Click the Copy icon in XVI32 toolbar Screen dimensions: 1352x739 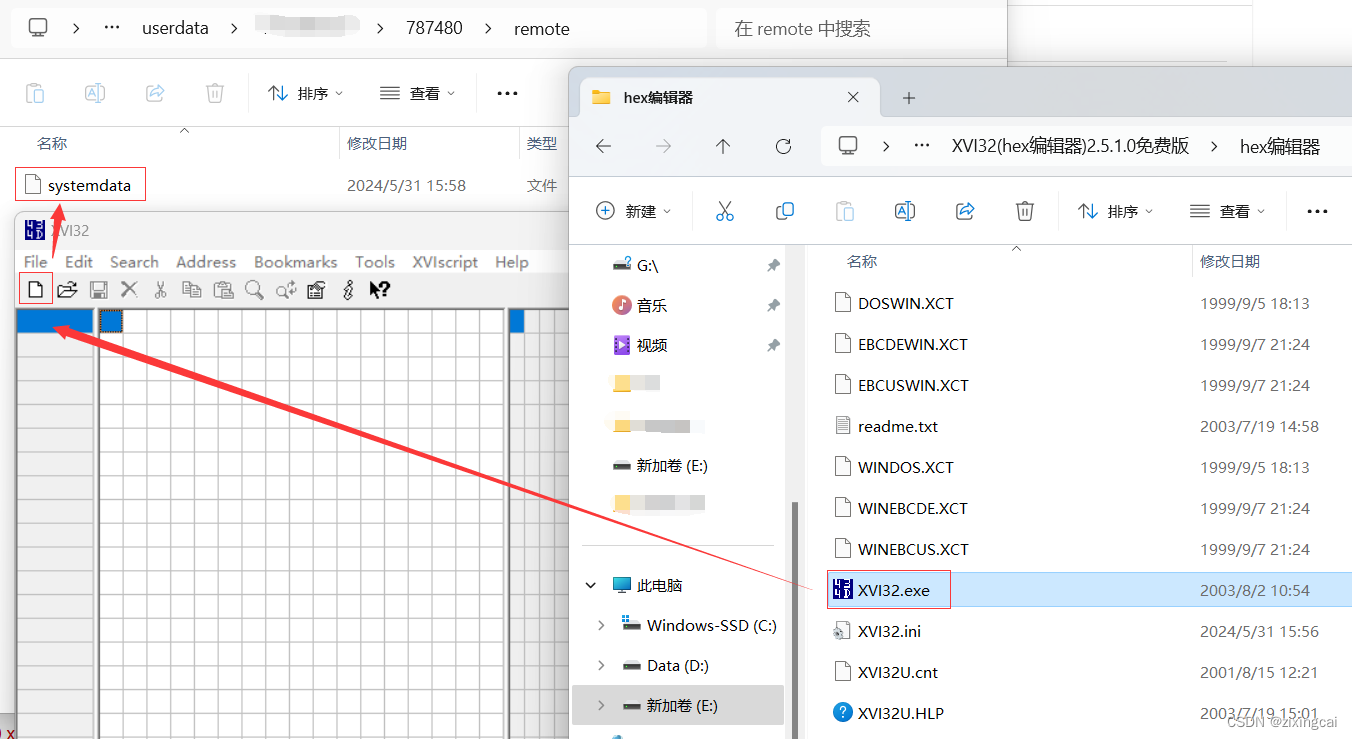pos(191,290)
